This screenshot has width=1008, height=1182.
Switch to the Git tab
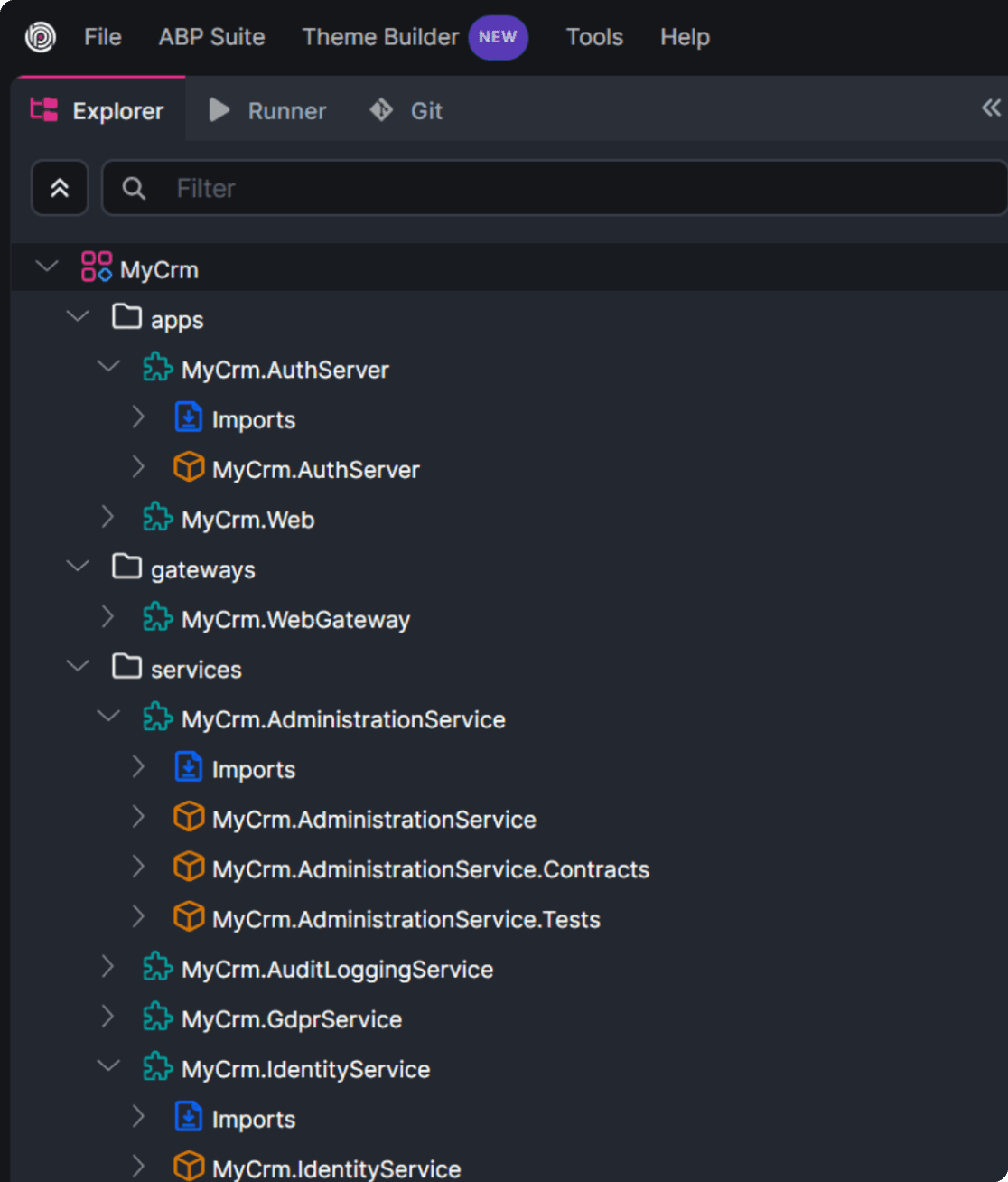pyautogui.click(x=406, y=110)
